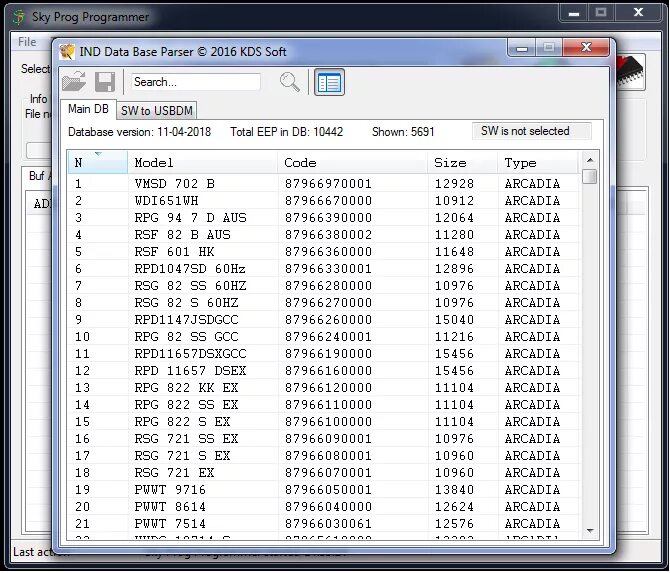Close the IND Data Base Parser window

pyautogui.click(x=586, y=47)
